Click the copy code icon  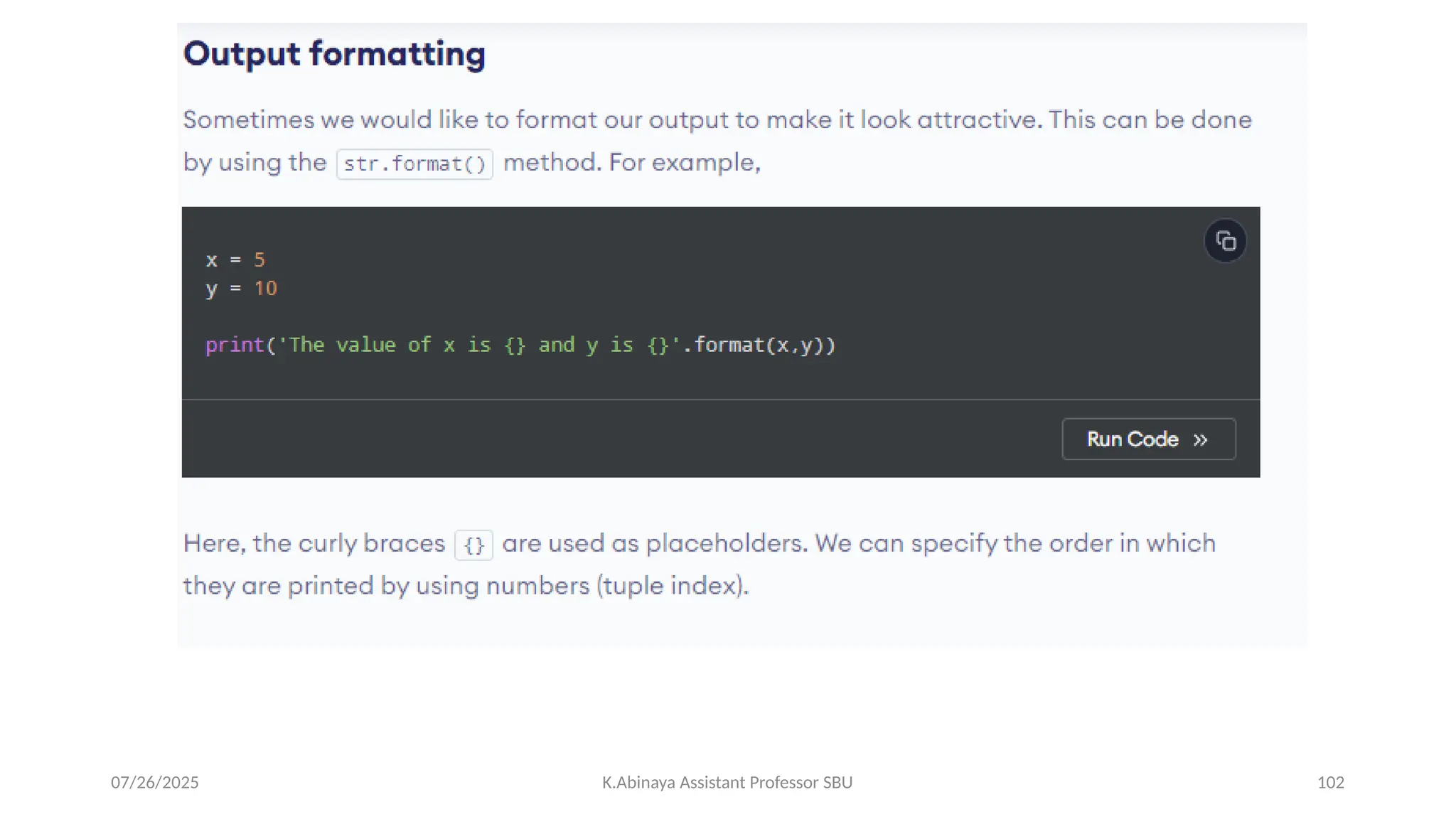tap(1225, 241)
